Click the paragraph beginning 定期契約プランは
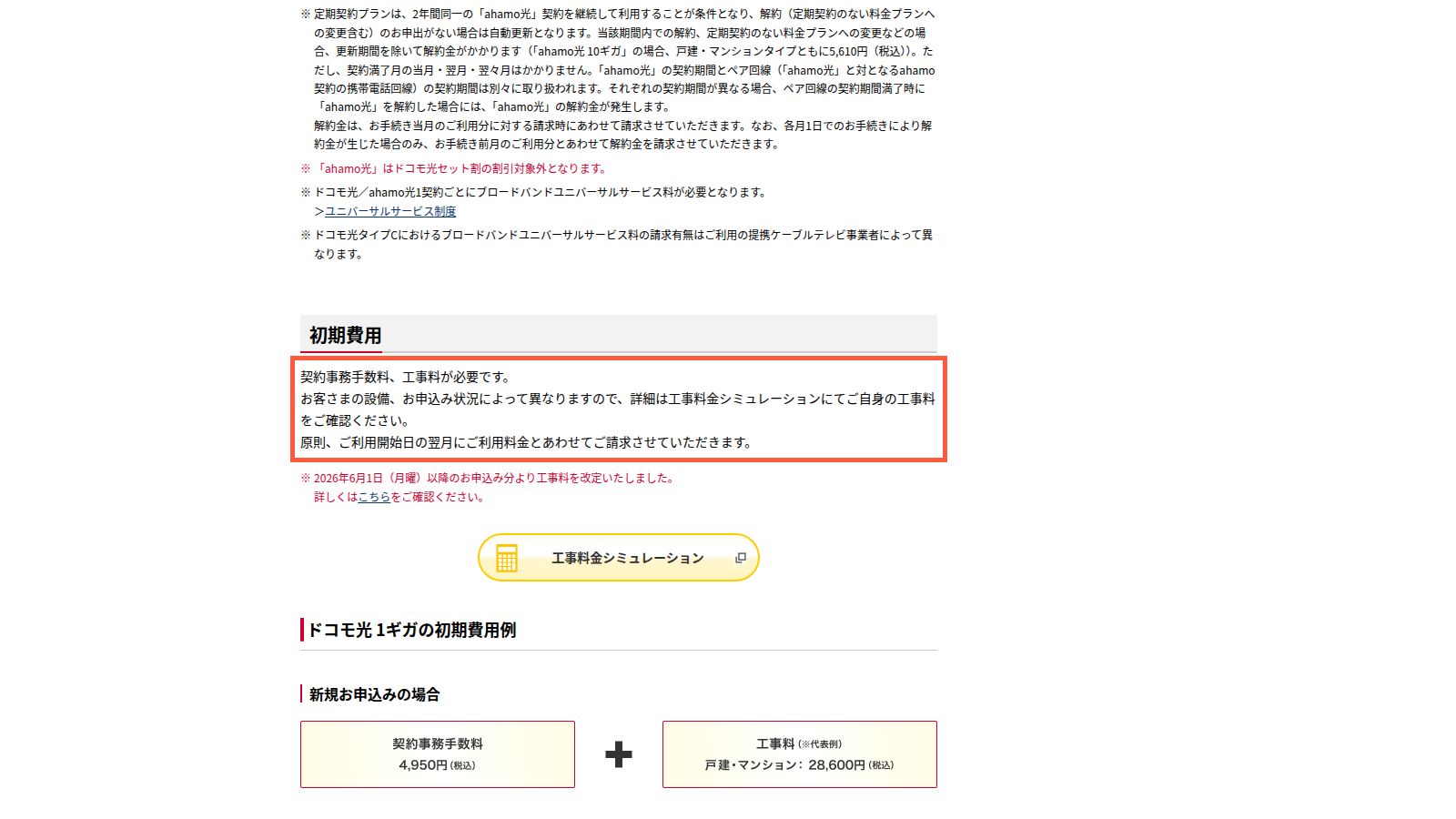 point(618,78)
